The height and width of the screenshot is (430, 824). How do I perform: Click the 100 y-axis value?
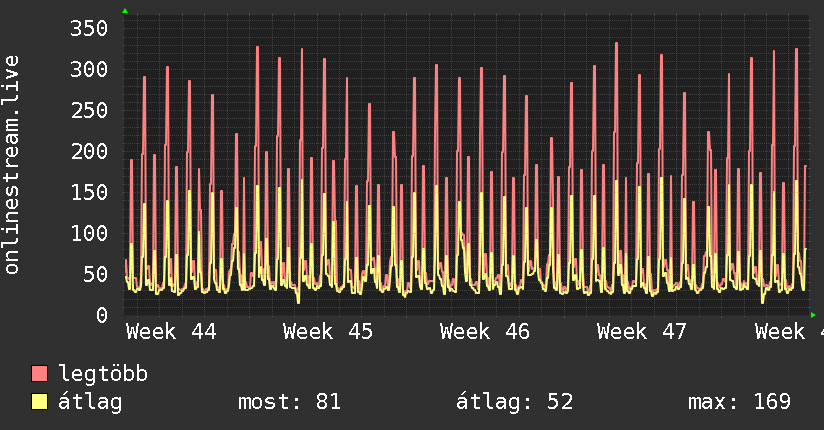click(x=89, y=233)
